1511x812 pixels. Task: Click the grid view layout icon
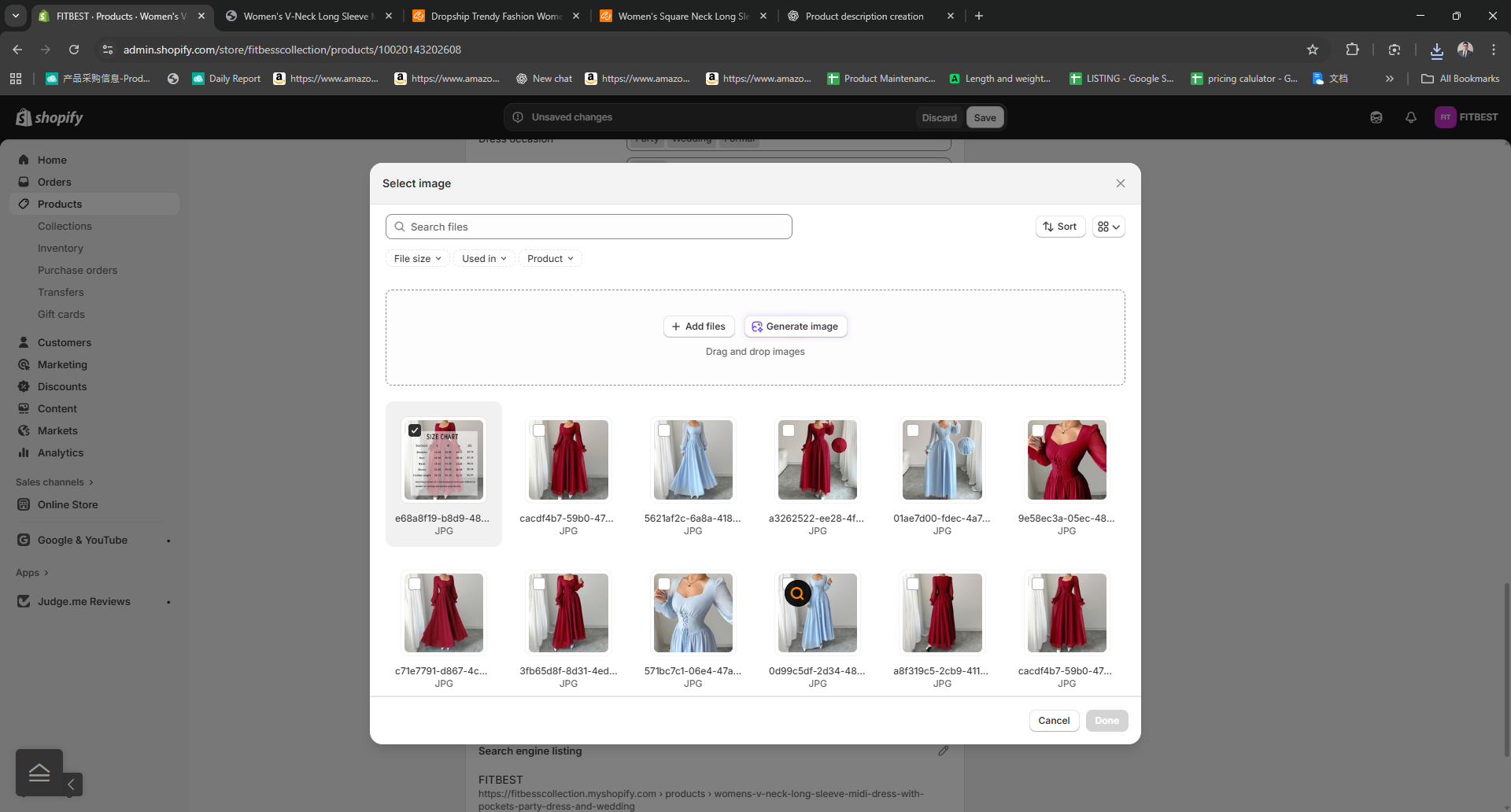pos(1108,227)
